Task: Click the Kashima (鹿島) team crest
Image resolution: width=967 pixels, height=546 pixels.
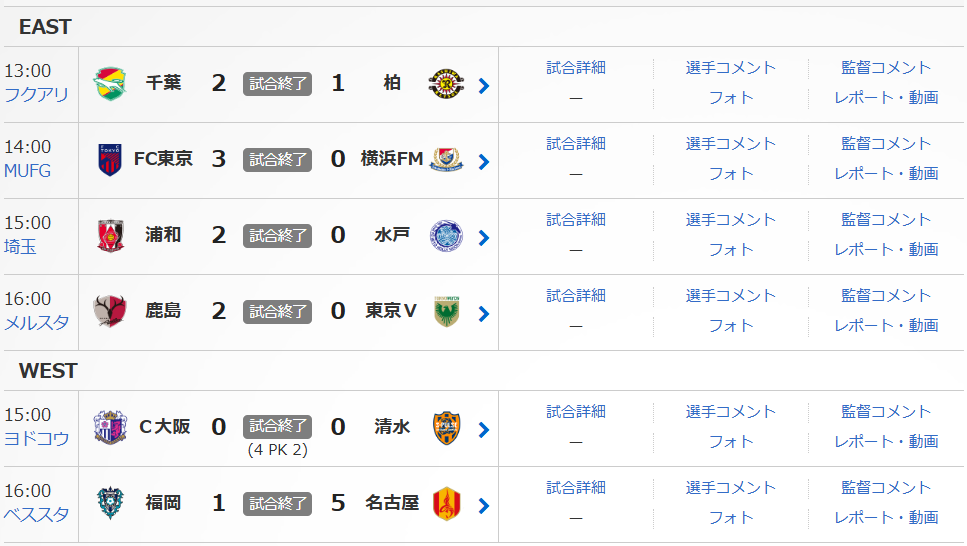Action: click(110, 312)
